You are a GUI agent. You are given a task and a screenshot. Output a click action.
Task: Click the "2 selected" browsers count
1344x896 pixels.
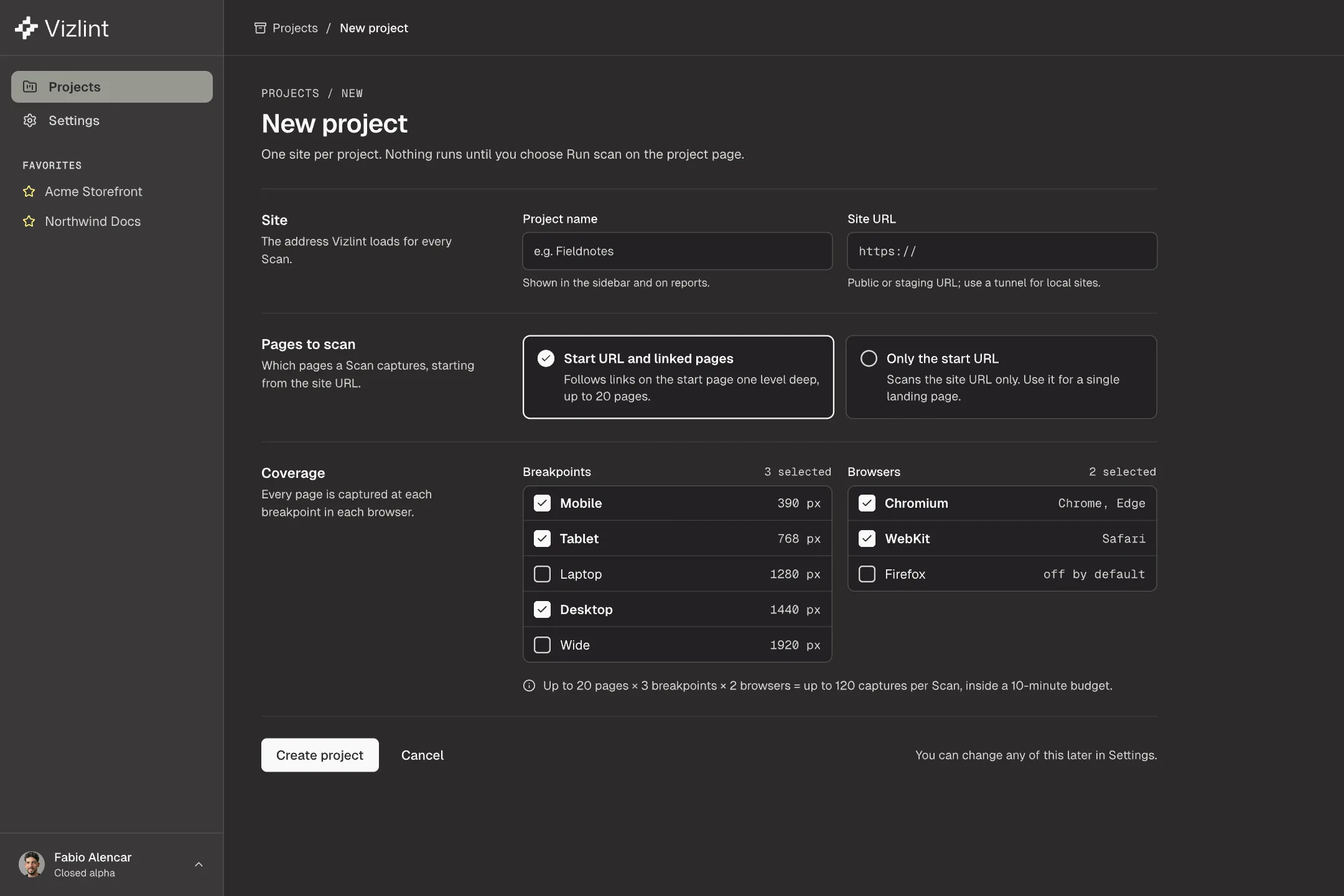pos(1122,472)
